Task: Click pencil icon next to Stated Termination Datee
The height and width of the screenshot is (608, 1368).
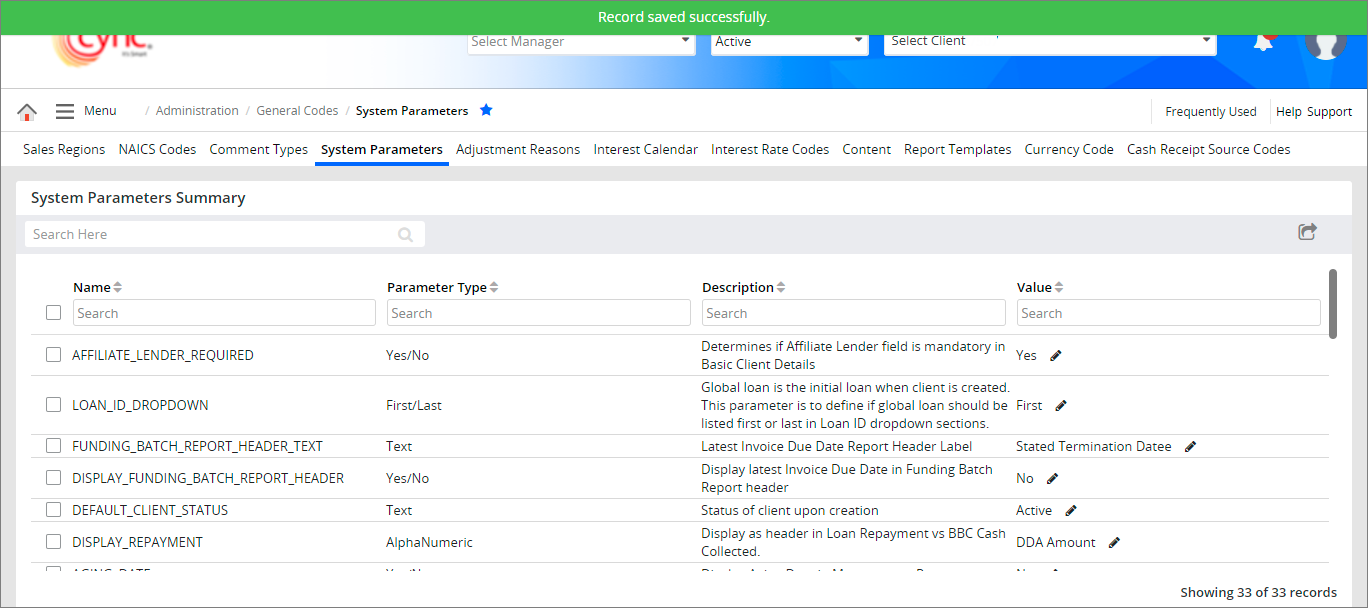Action: 1190,446
